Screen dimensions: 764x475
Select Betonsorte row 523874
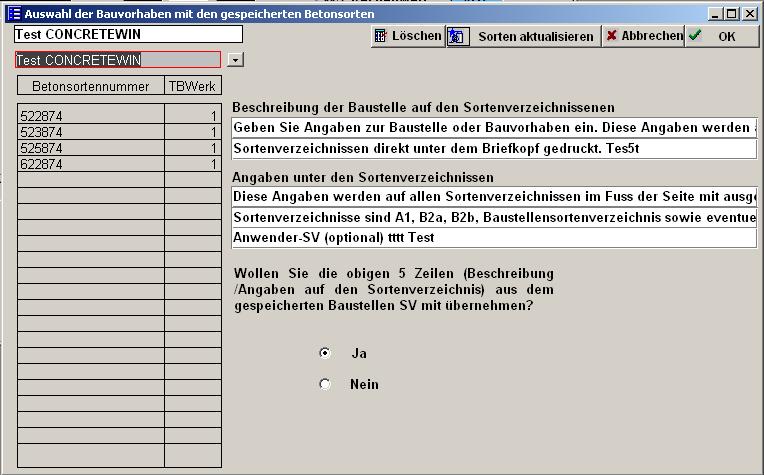(90, 132)
